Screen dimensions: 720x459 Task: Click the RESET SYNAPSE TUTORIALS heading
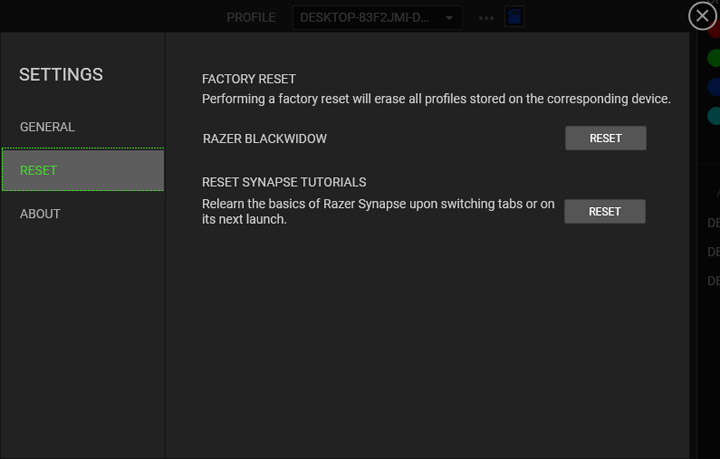pyautogui.click(x=284, y=182)
